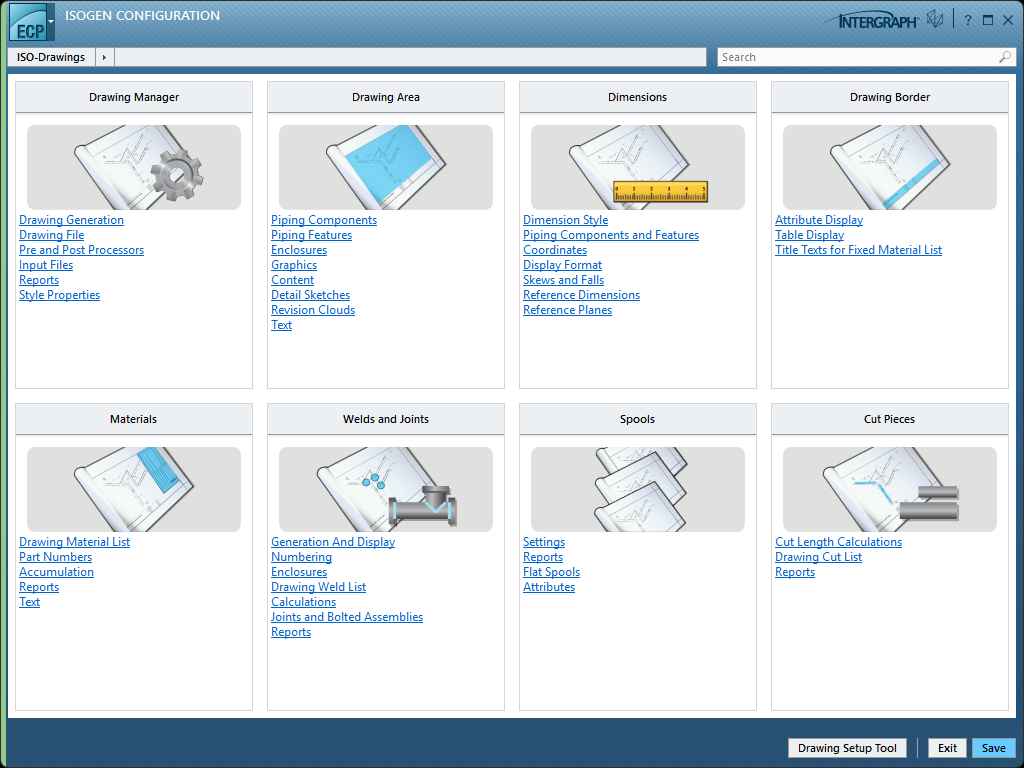Click the Drawing Area blueprint image

[386, 167]
